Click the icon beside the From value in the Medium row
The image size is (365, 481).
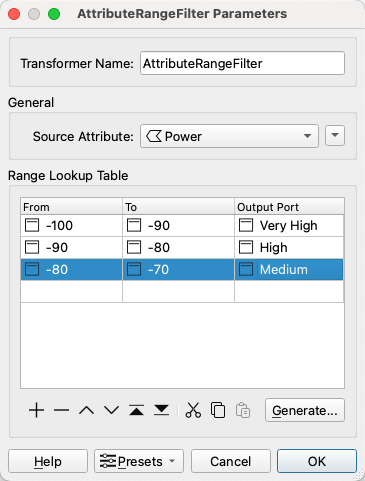[32, 269]
